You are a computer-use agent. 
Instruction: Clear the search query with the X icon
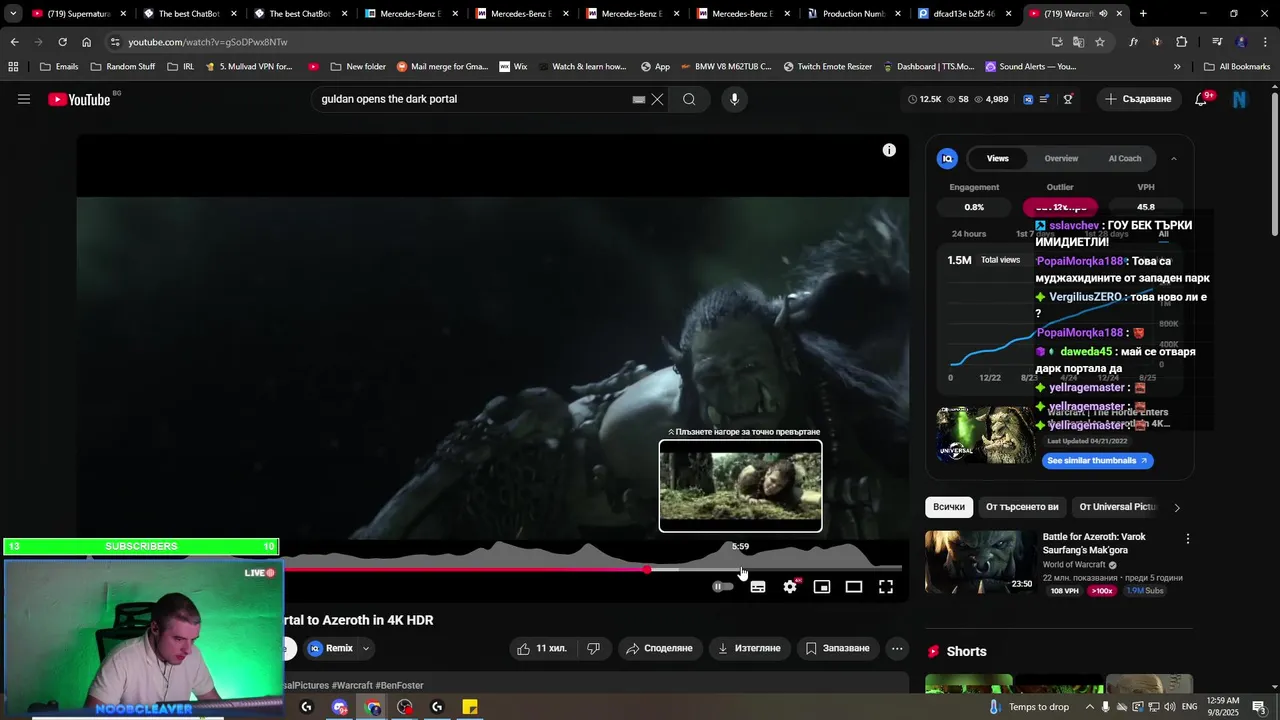point(657,99)
